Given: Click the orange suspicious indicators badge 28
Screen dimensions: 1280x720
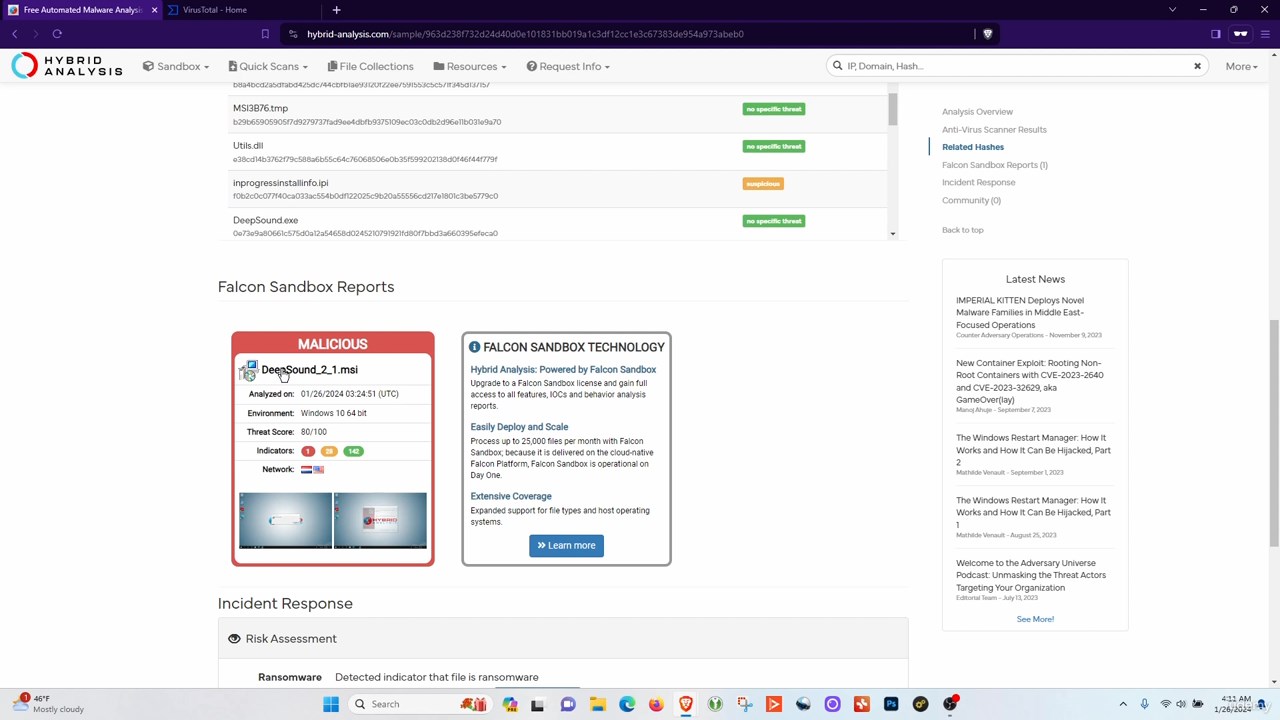Looking at the screenshot, I should pos(328,451).
